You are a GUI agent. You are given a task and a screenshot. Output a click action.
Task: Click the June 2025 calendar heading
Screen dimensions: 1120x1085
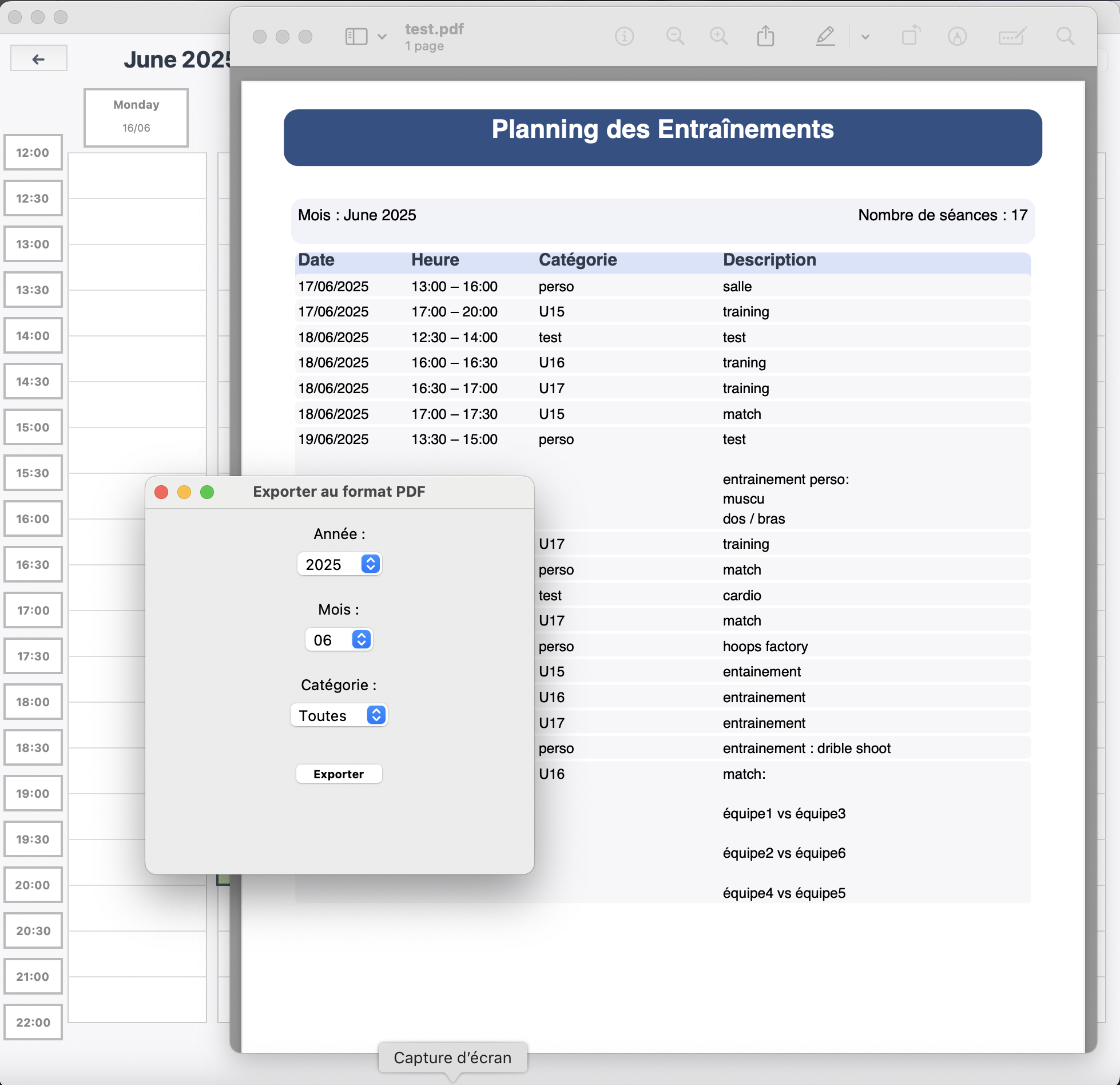177,60
